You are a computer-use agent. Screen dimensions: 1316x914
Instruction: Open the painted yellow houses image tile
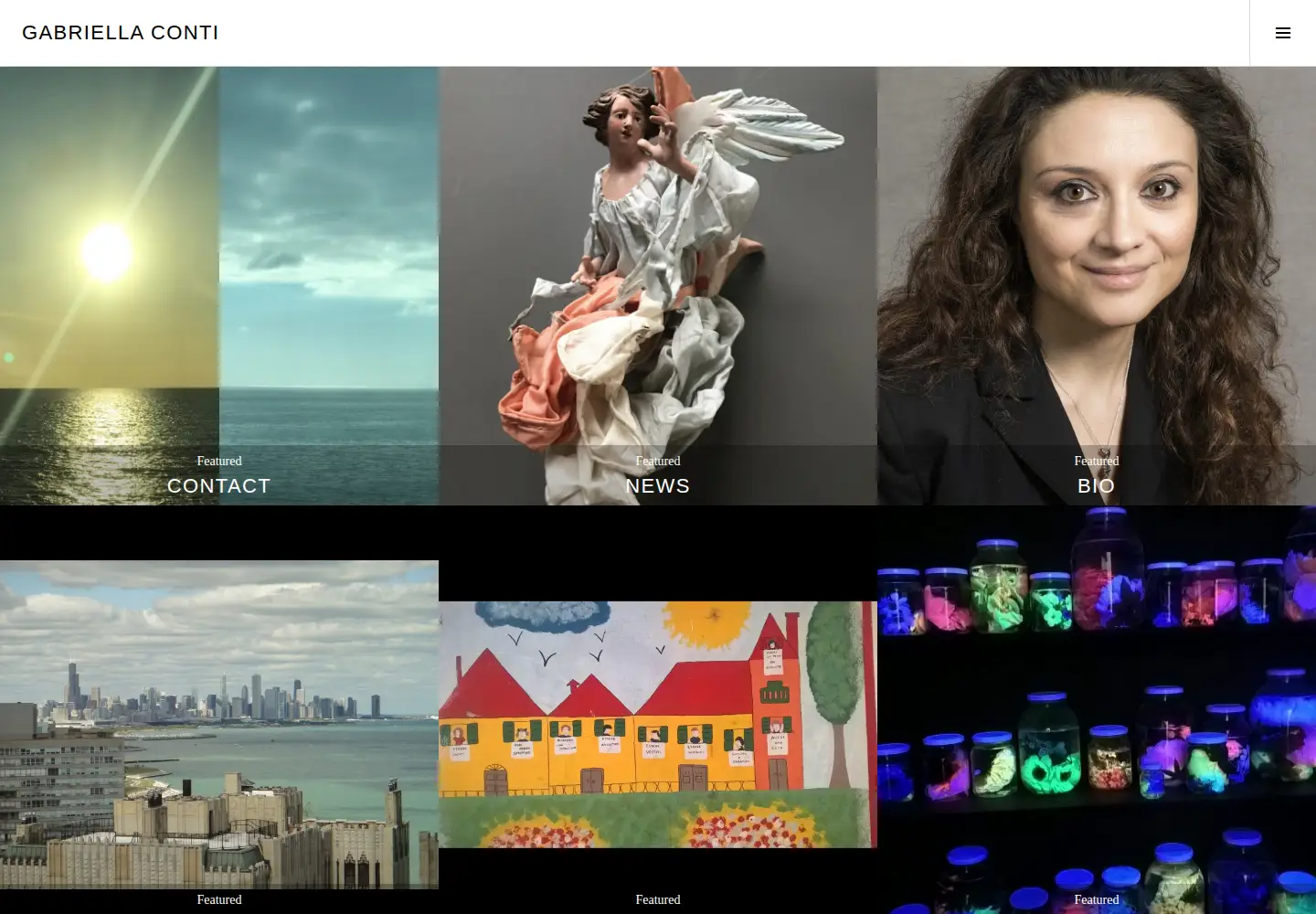pyautogui.click(x=658, y=724)
